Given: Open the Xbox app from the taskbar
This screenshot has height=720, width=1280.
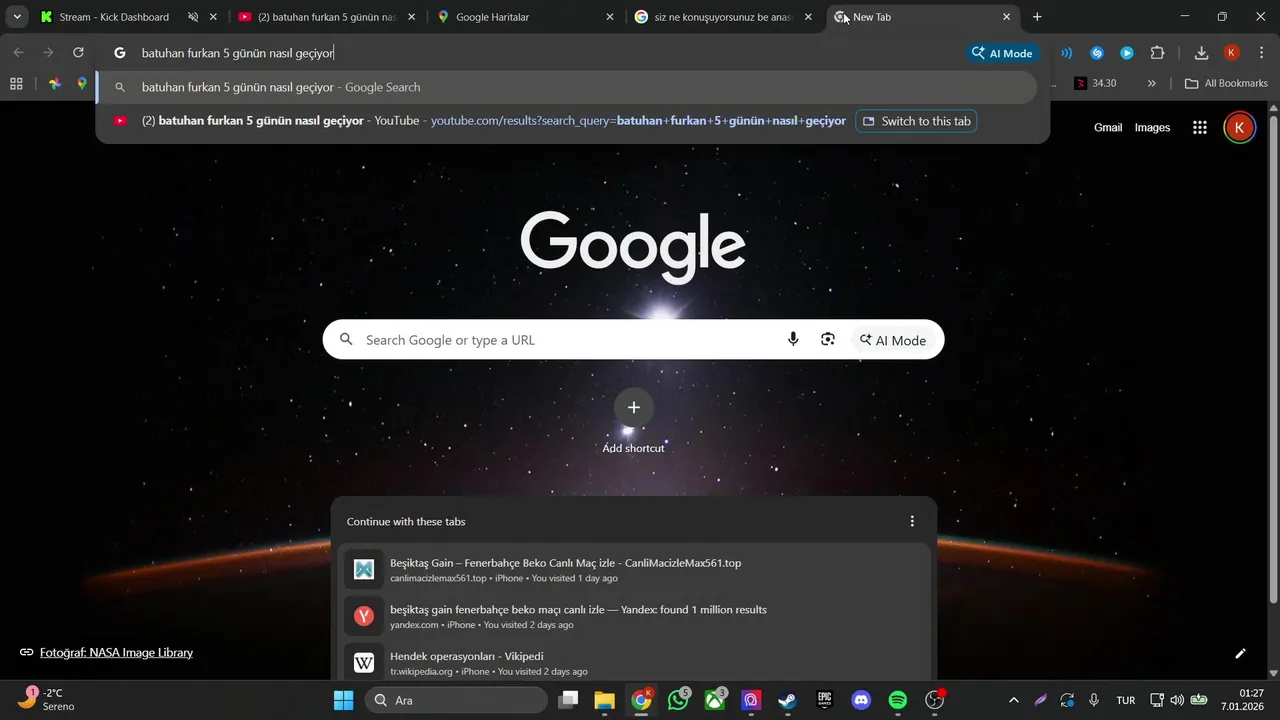Looking at the screenshot, I should pos(716,700).
